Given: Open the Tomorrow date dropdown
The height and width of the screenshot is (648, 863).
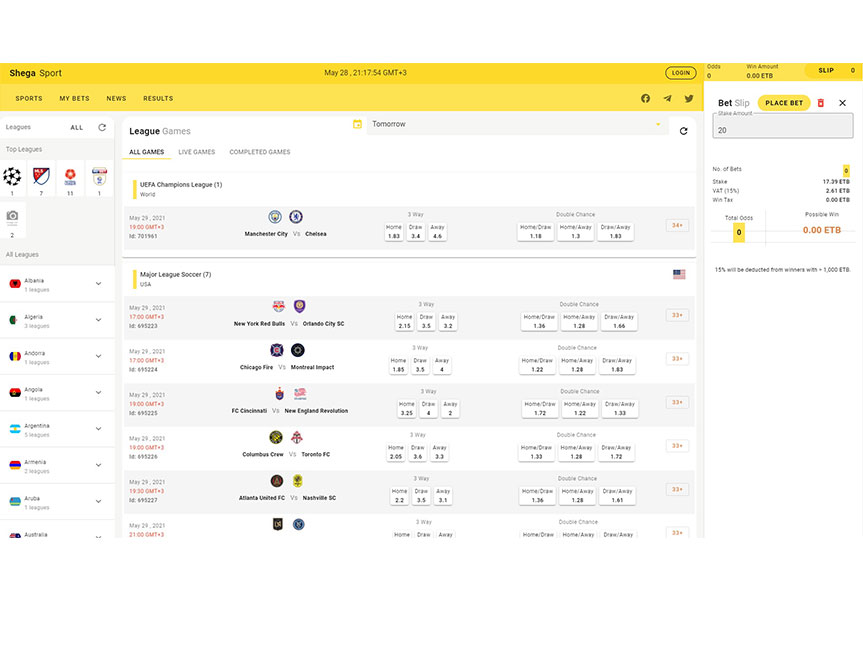Looking at the screenshot, I should tap(517, 125).
